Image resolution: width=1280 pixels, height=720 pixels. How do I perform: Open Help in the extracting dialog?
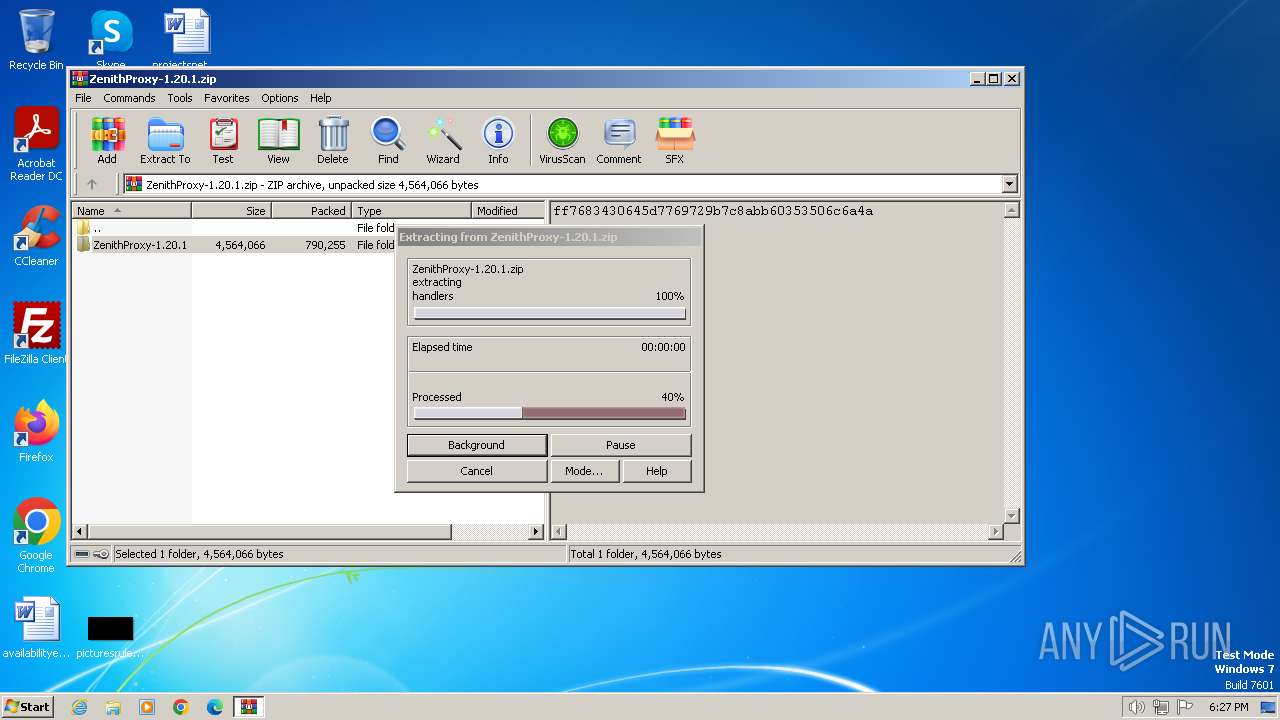click(x=656, y=471)
